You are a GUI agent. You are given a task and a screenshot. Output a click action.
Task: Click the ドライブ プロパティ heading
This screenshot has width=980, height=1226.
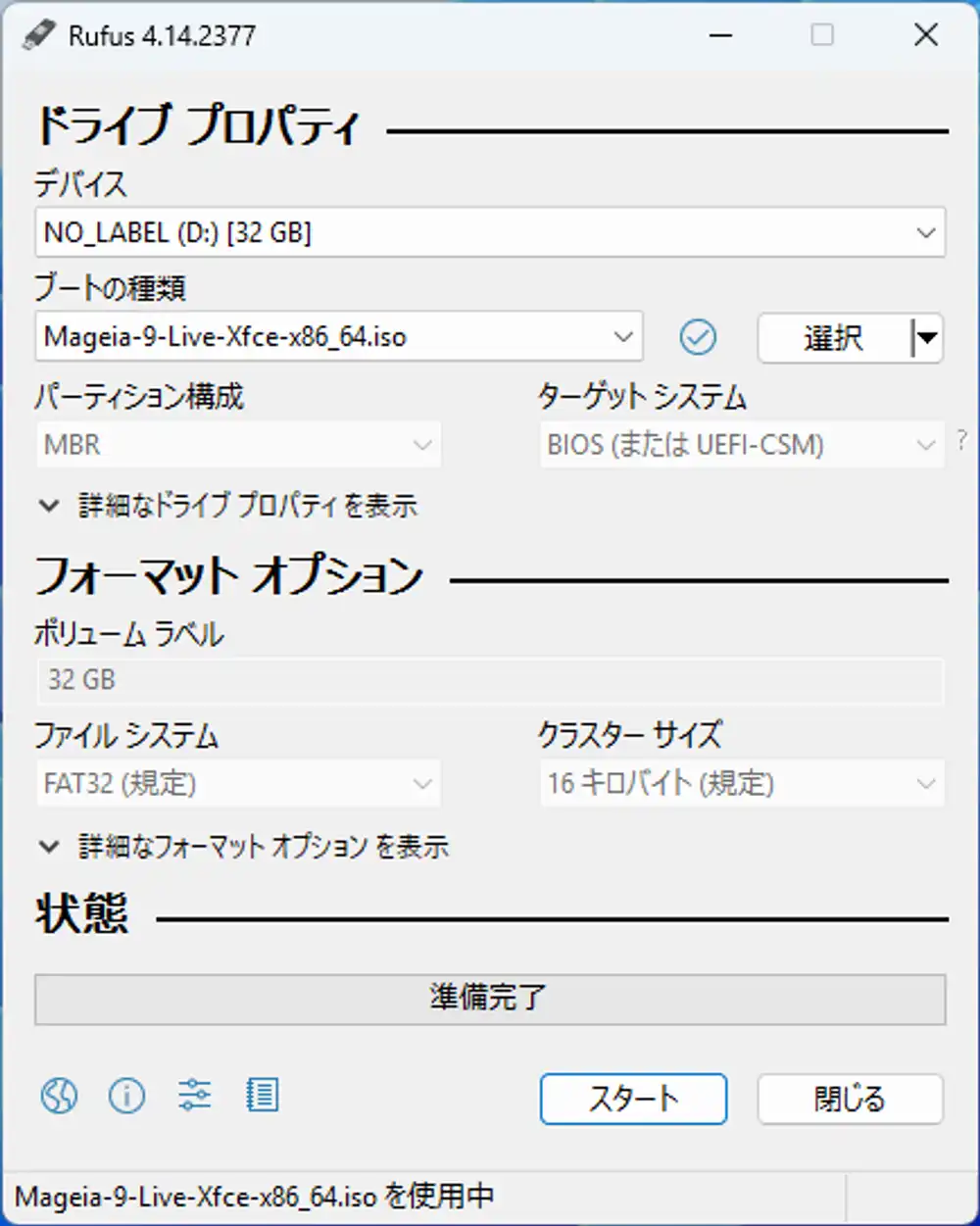click(x=198, y=127)
